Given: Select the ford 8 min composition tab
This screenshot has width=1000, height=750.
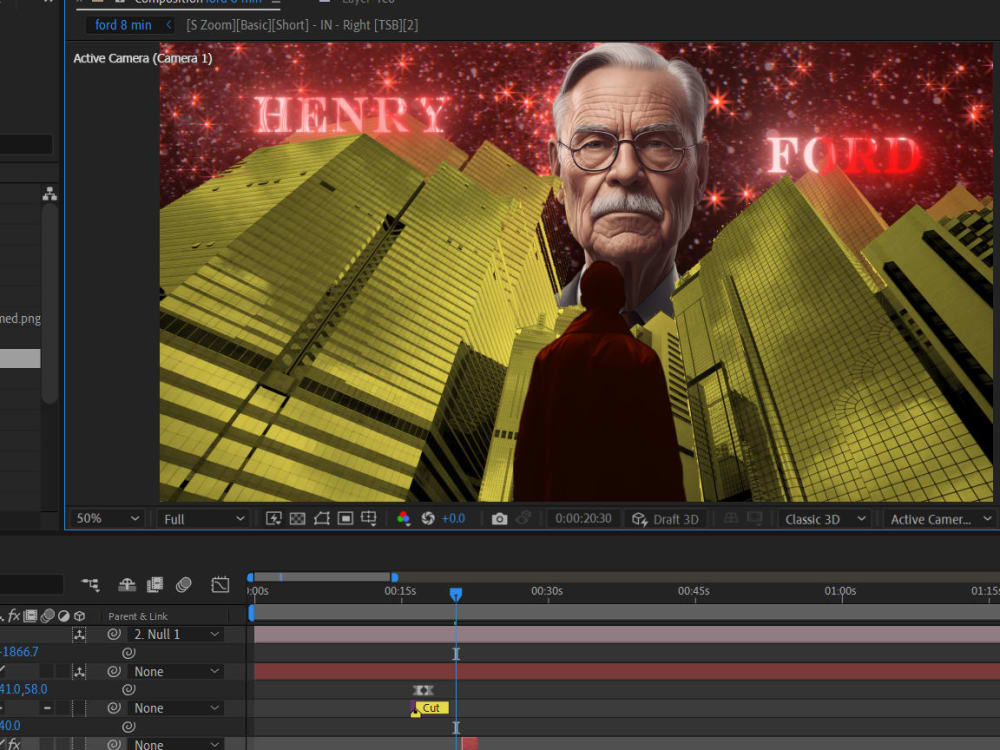Looking at the screenshot, I should click(x=122, y=24).
